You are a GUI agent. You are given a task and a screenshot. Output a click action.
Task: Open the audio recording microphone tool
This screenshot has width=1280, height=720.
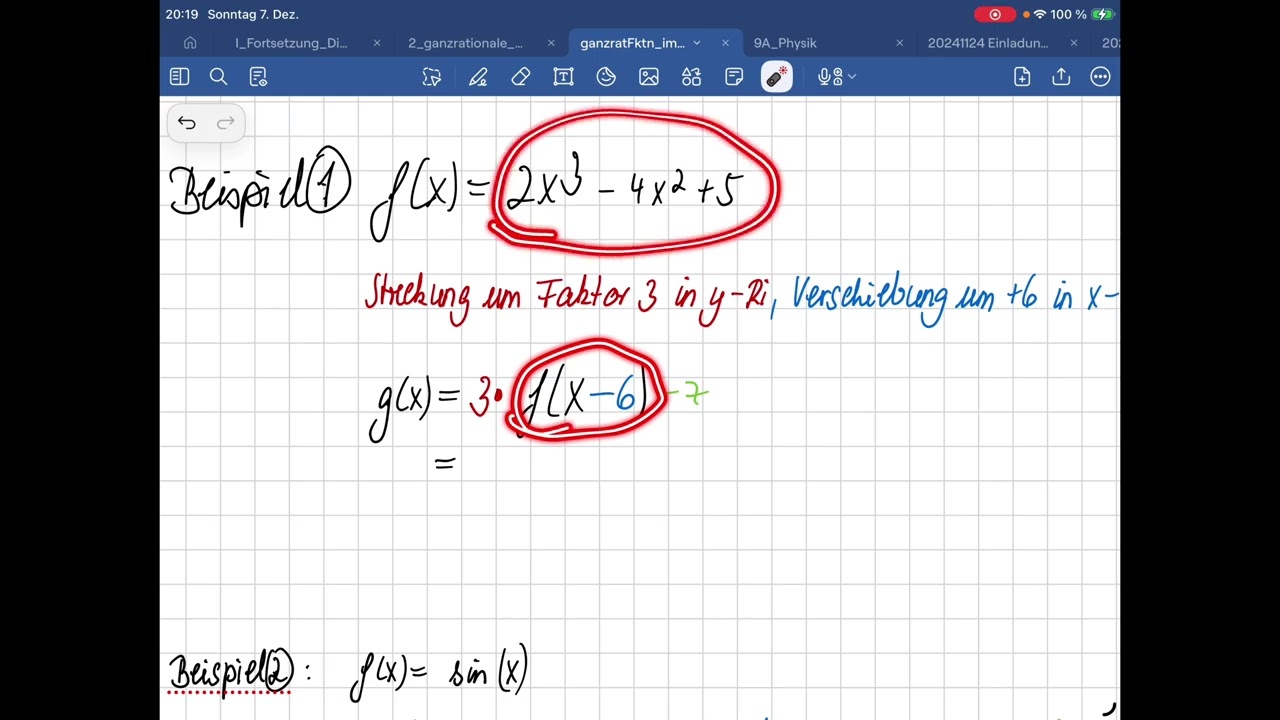coord(829,77)
